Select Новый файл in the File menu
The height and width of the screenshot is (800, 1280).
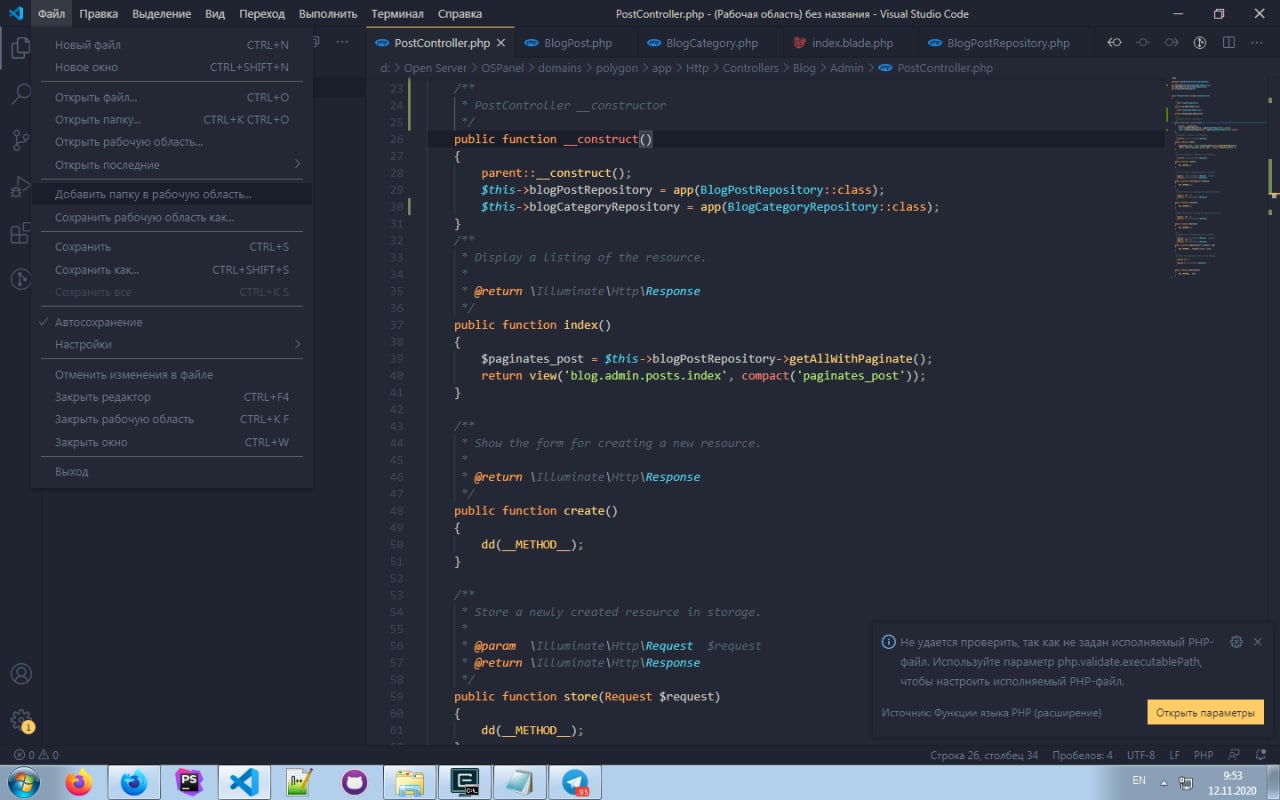pos(172,45)
